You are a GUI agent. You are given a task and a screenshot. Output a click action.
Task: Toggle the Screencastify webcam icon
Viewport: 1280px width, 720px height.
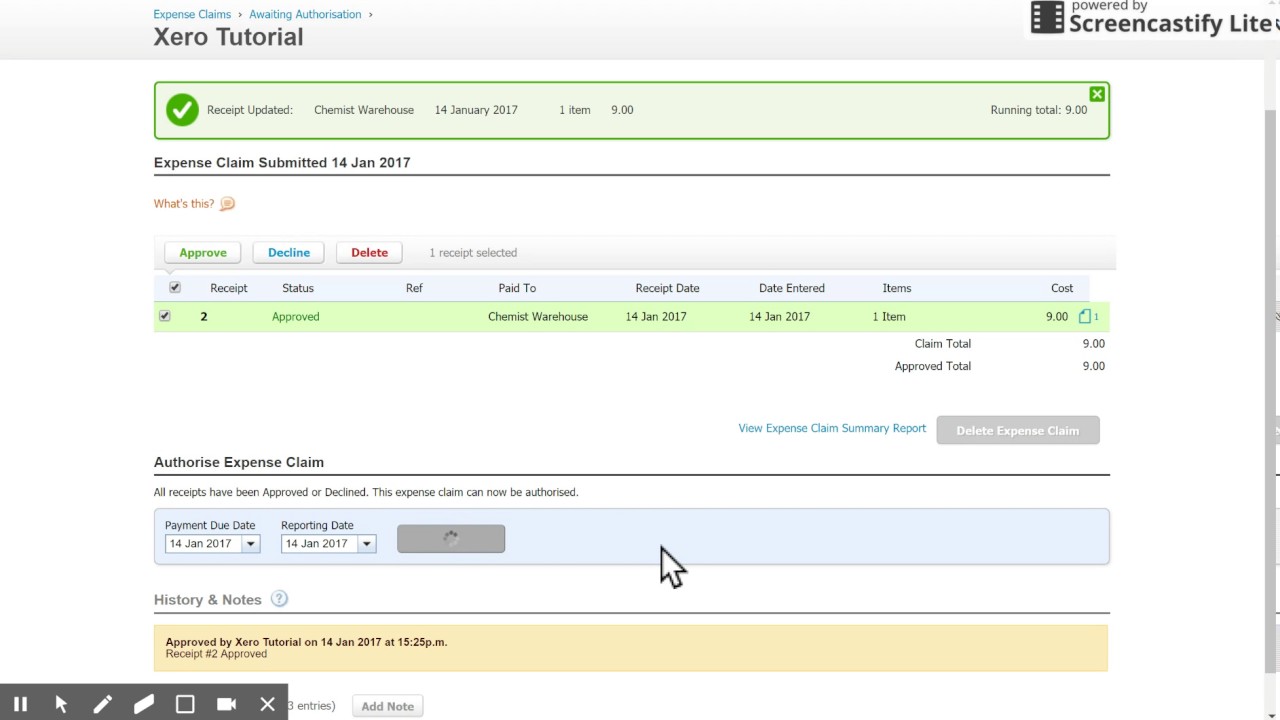226,704
